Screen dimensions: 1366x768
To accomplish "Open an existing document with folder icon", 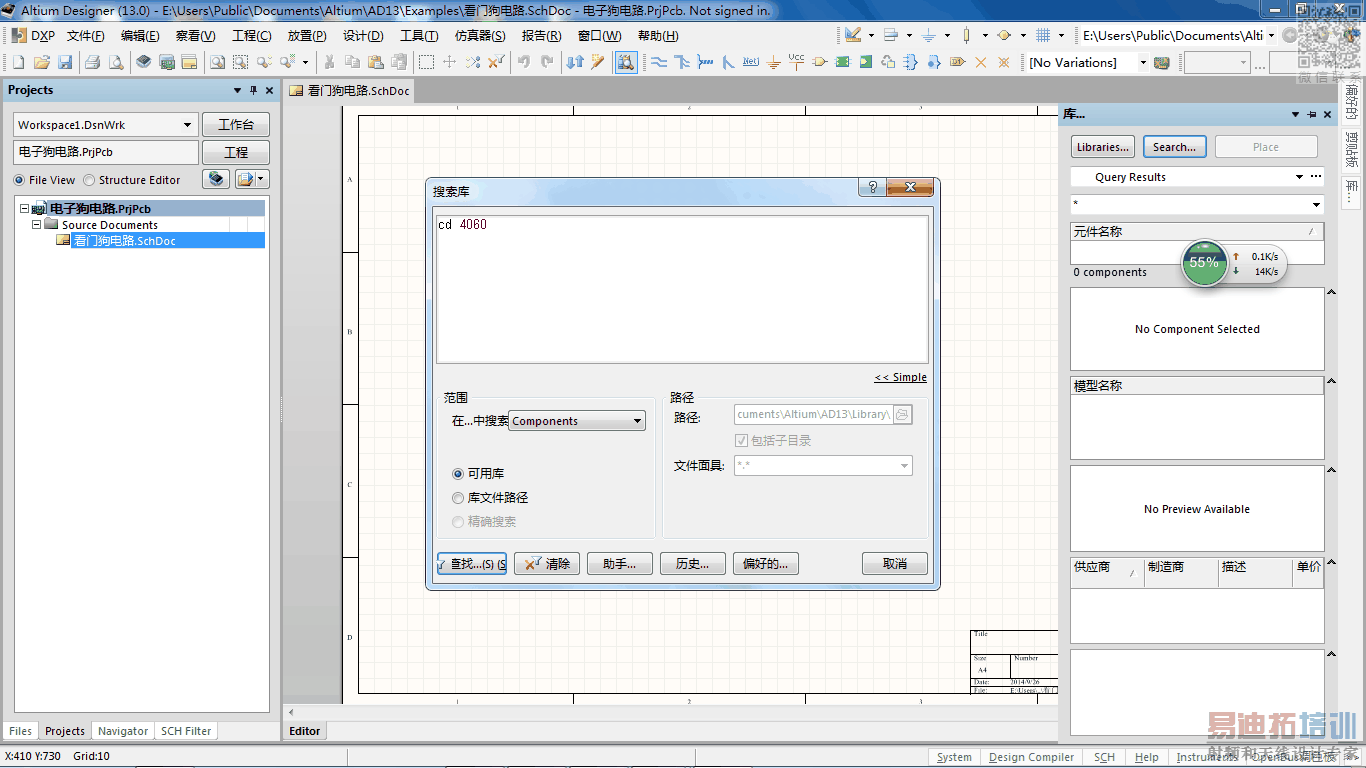I will pos(41,62).
